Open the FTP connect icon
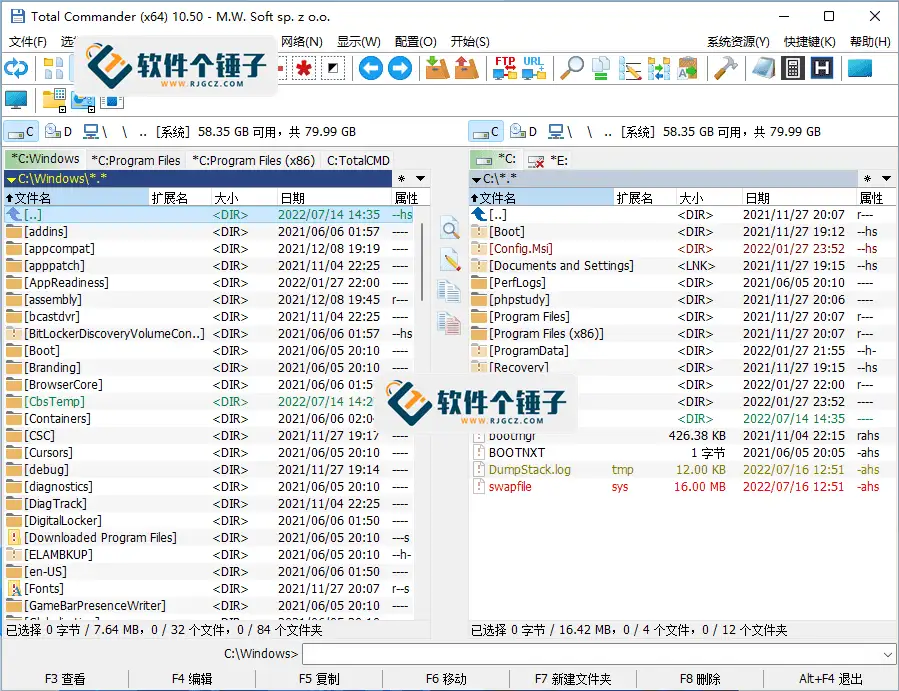 505,68
